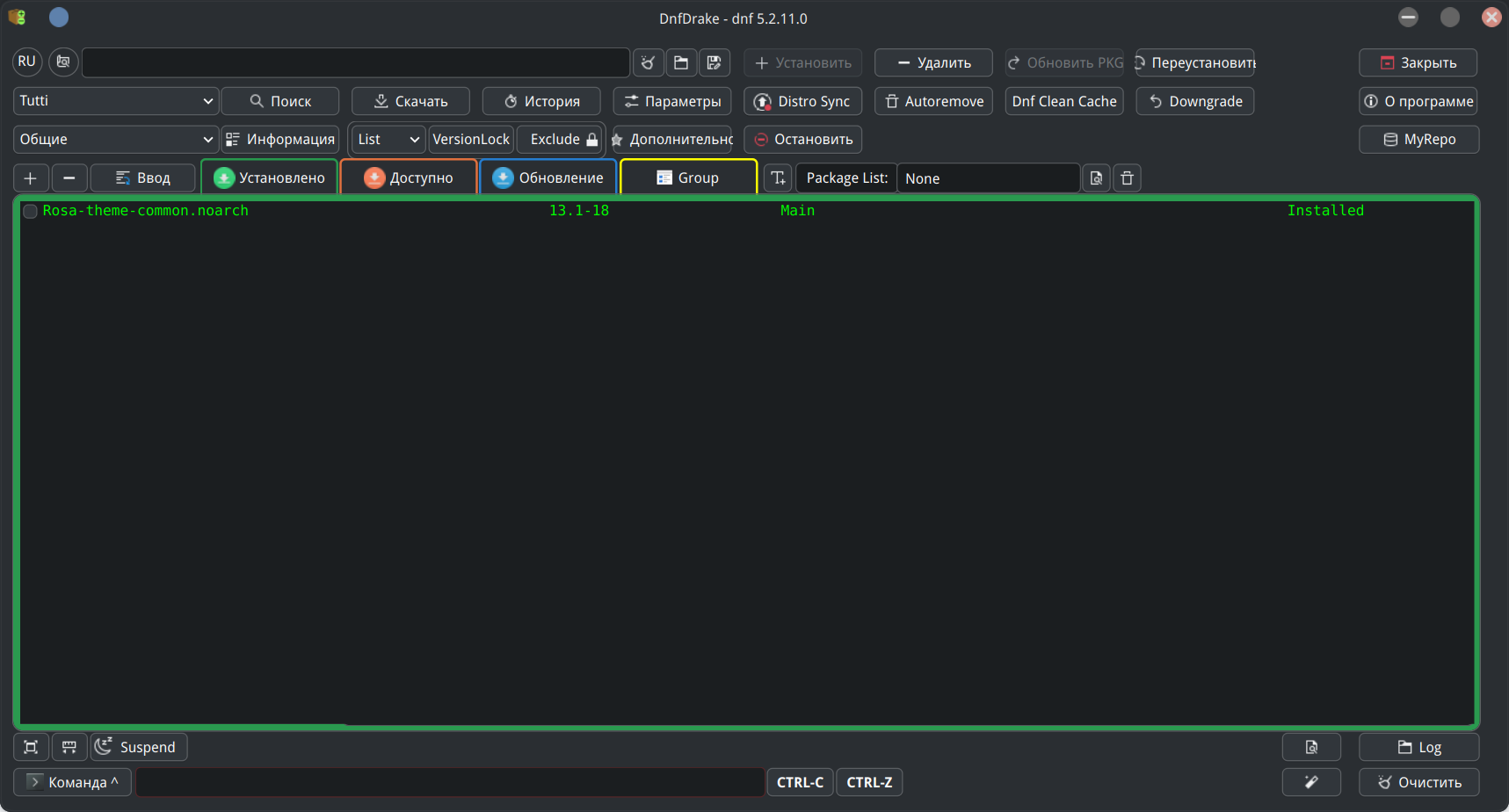Open the Log button
1509x812 pixels.
[1419, 747]
